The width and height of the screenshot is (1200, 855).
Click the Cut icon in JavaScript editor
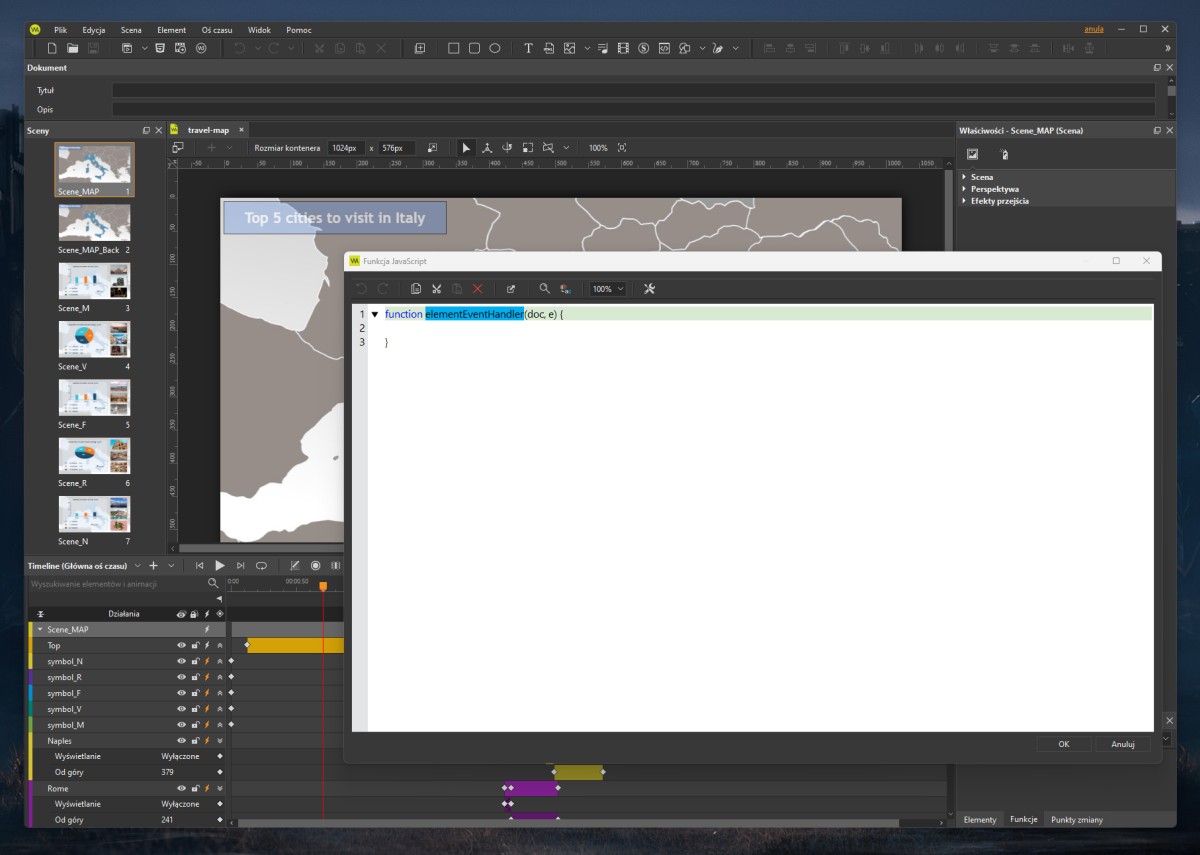(436, 289)
